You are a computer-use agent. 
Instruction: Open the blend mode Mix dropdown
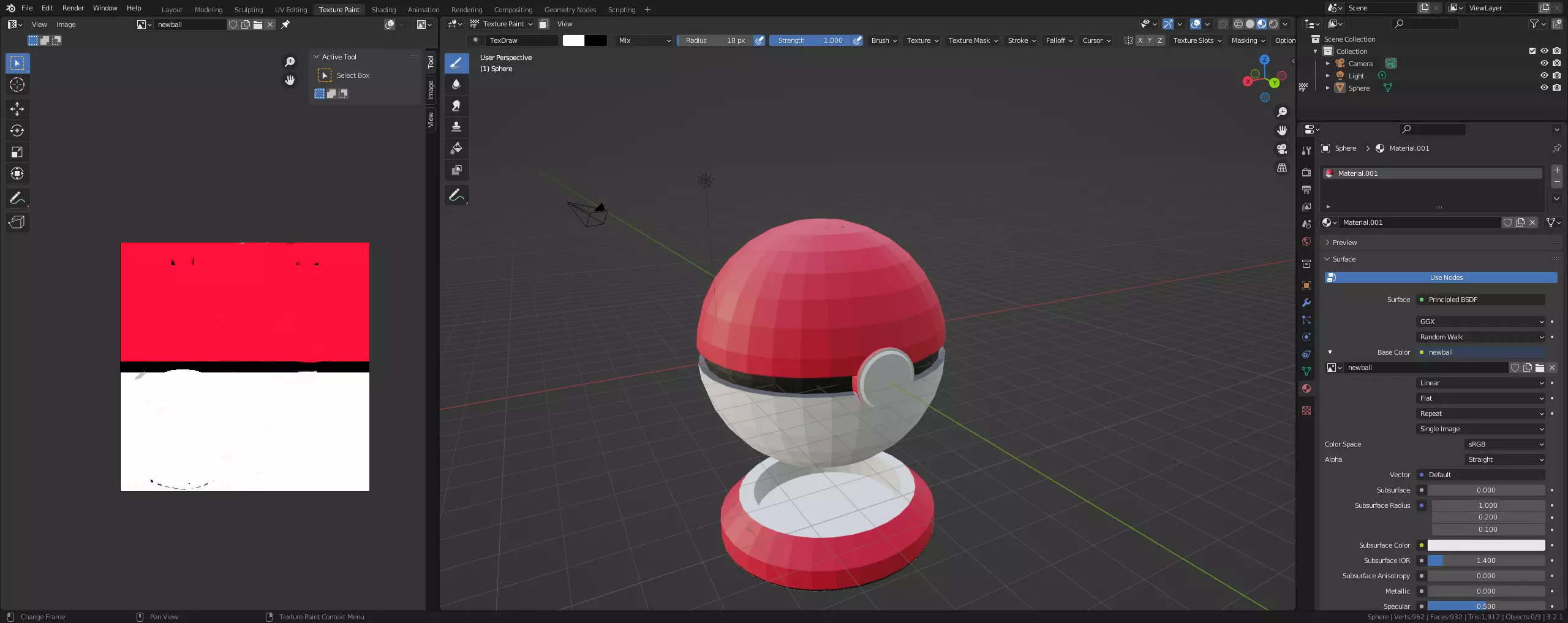644,40
